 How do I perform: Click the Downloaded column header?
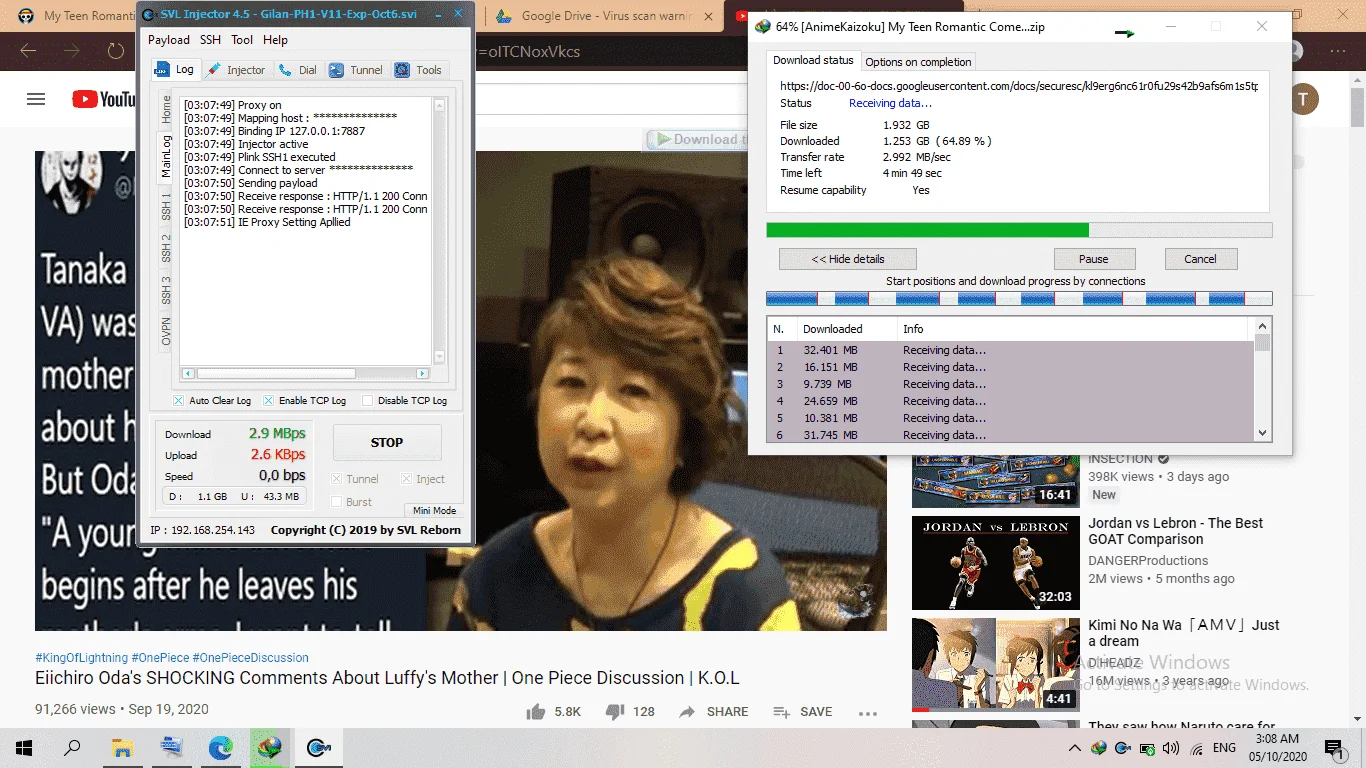(x=845, y=329)
